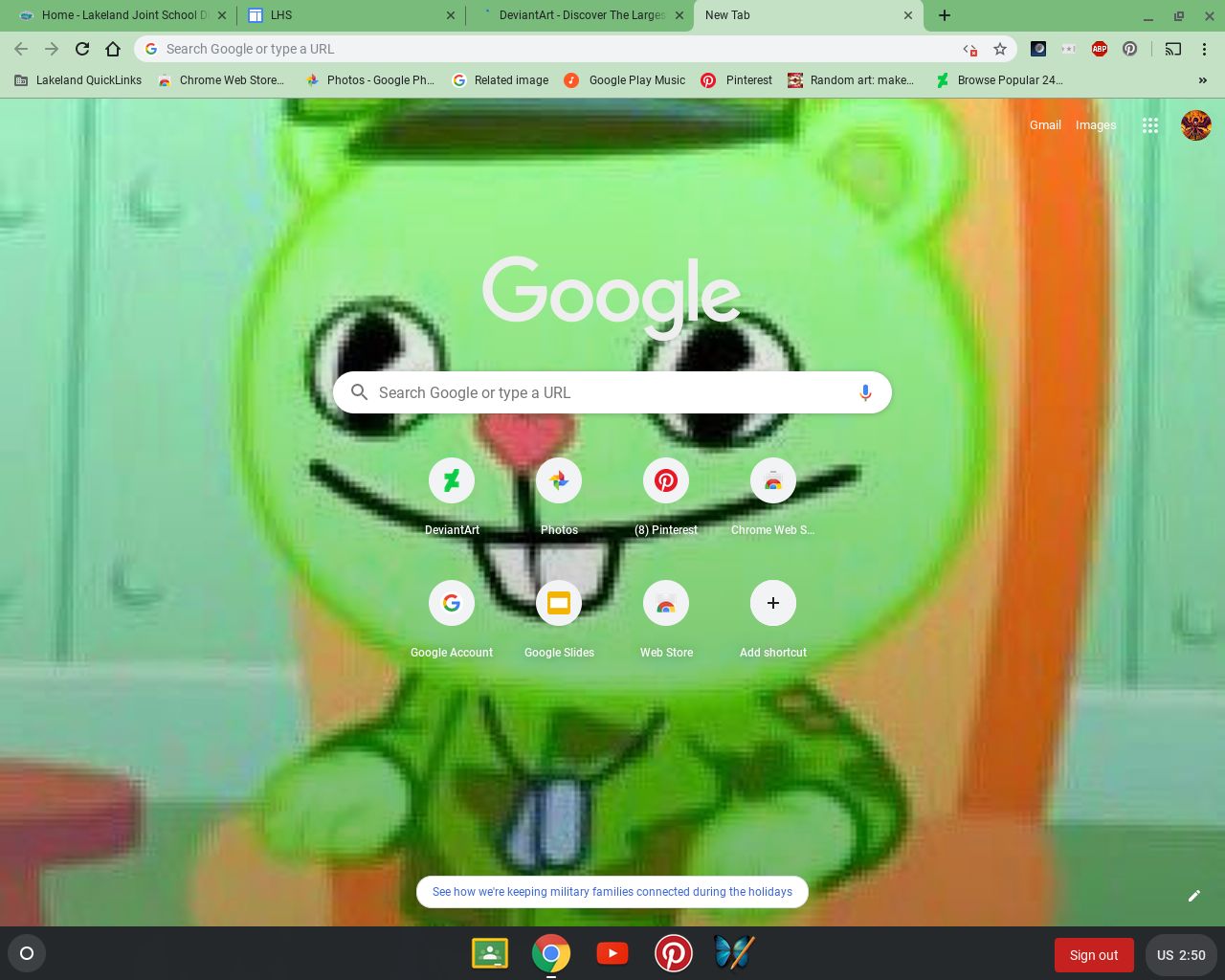This screenshot has height=980, width=1225.
Task: Open the three-dot Chrome menu
Action: coord(1205,49)
